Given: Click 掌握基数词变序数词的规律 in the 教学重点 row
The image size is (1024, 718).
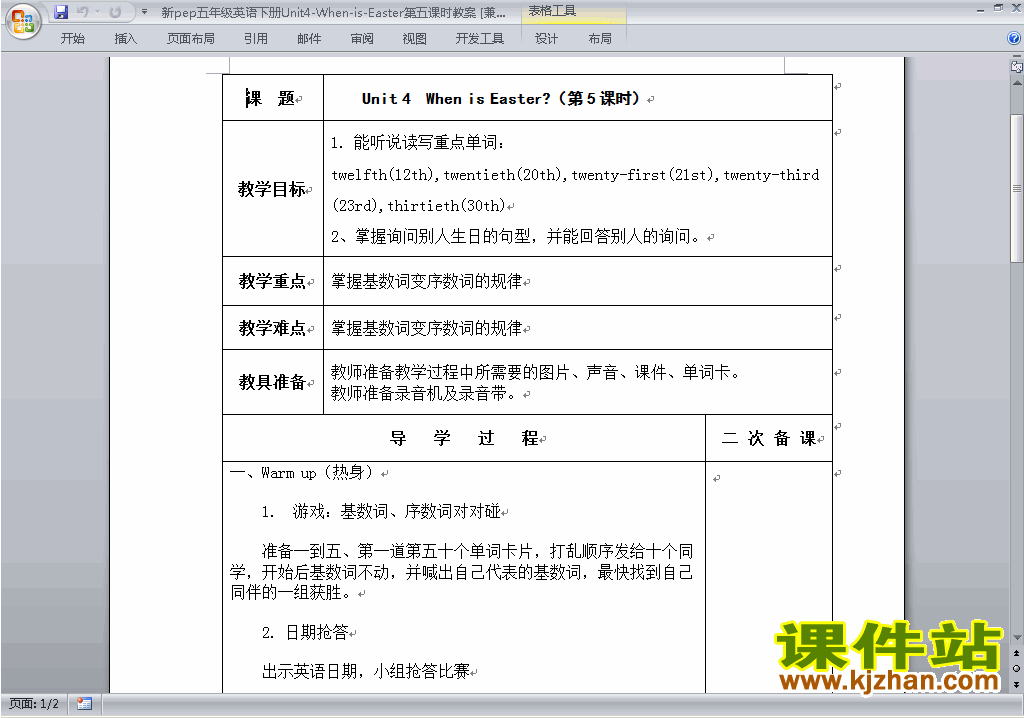Looking at the screenshot, I should (426, 282).
